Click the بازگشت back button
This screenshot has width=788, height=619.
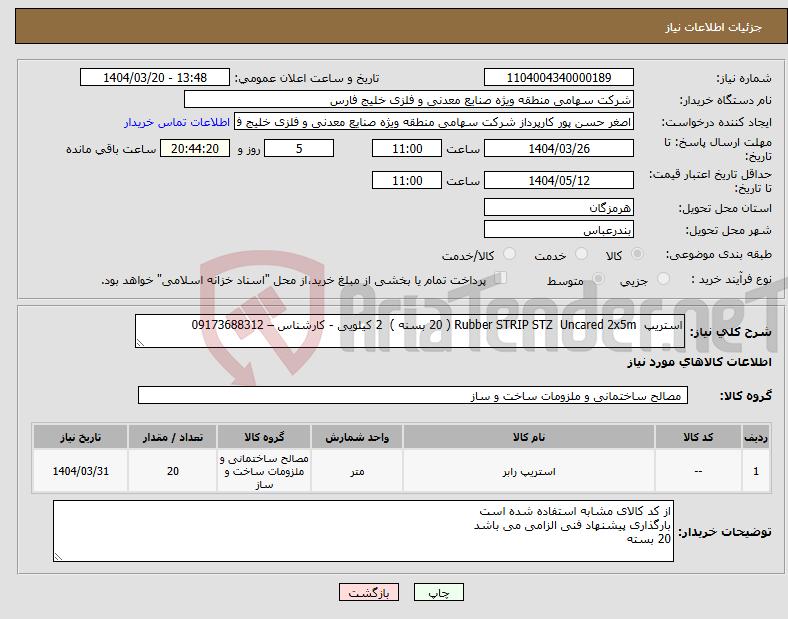click(369, 592)
